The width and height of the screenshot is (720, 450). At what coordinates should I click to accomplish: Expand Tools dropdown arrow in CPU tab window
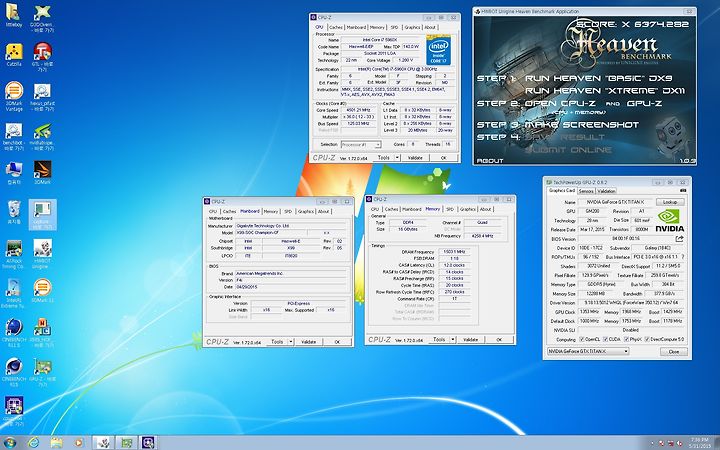397,158
